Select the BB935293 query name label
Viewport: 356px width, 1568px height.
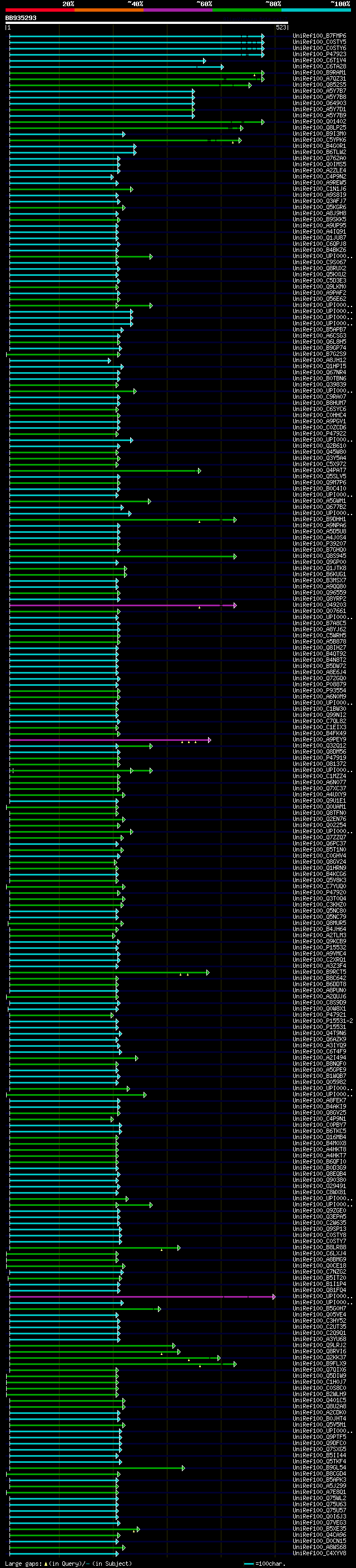tap(21, 18)
